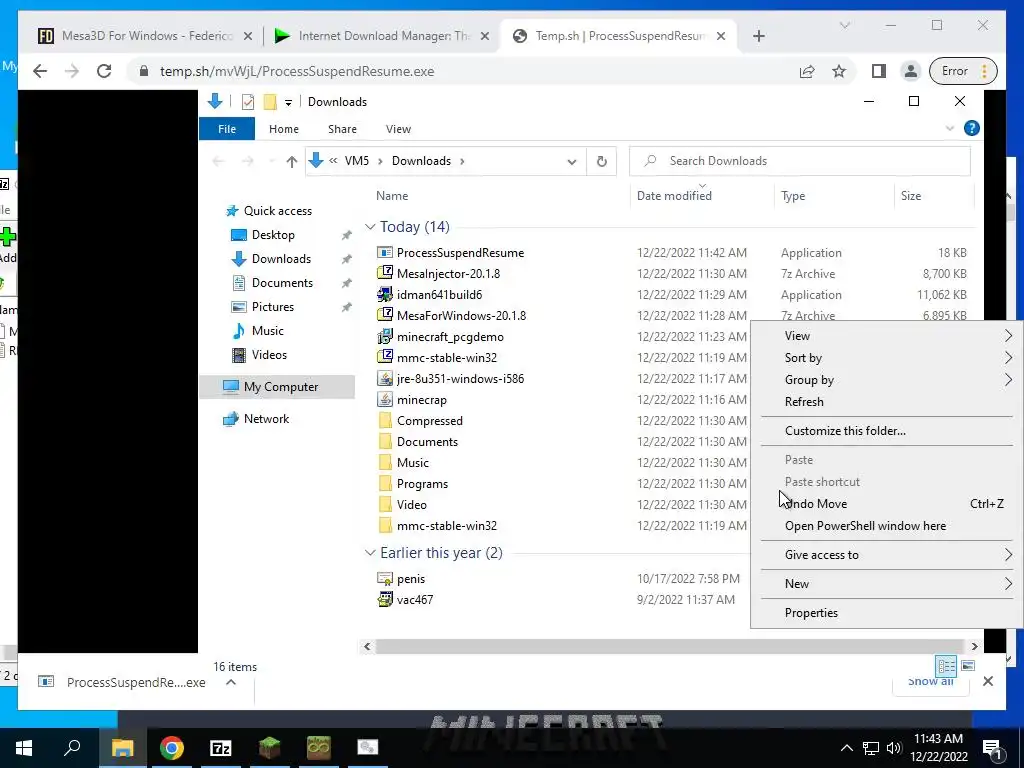Open the Share ribbon tab
This screenshot has height=768, width=1024.
(x=342, y=129)
